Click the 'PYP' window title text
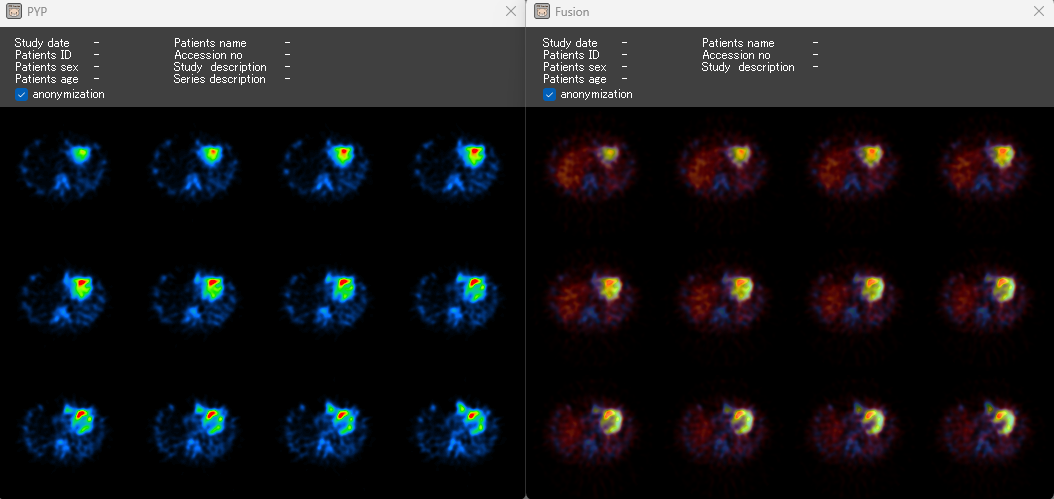 pos(36,12)
